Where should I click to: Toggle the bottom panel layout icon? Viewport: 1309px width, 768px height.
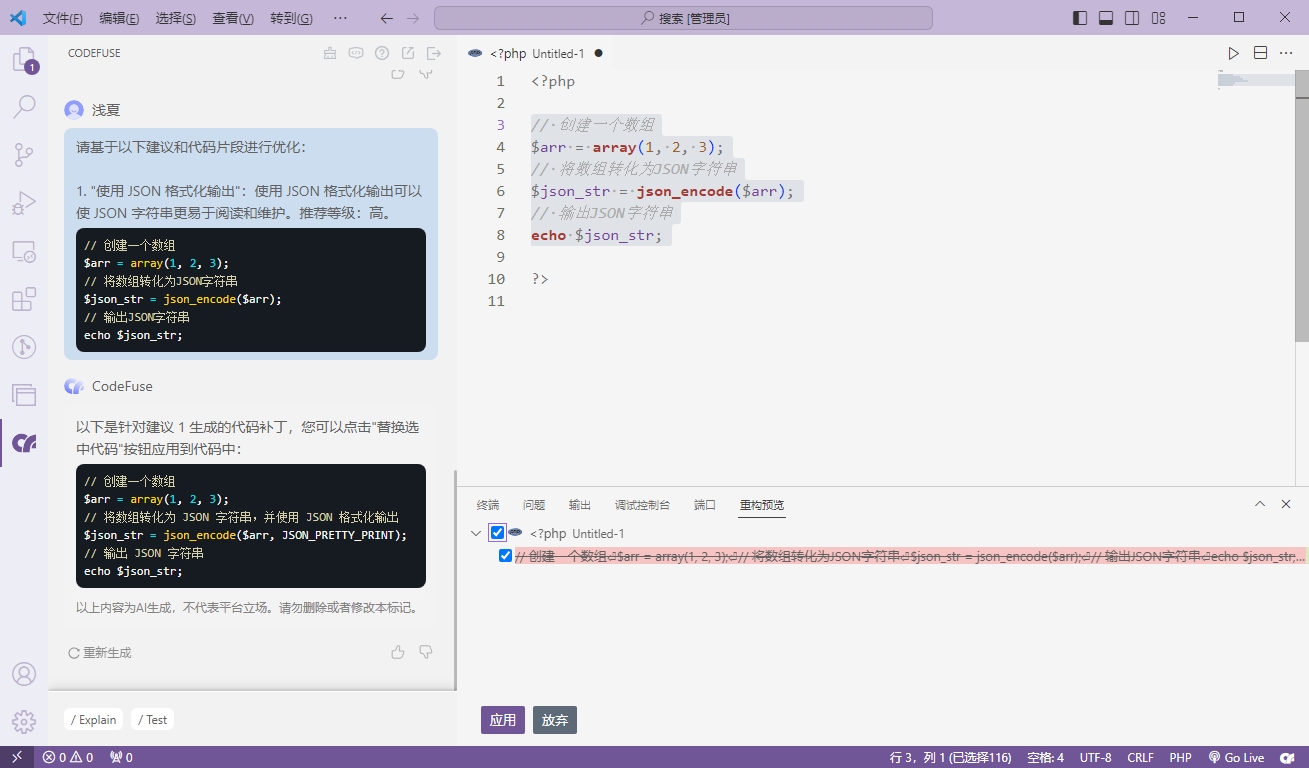click(1106, 18)
